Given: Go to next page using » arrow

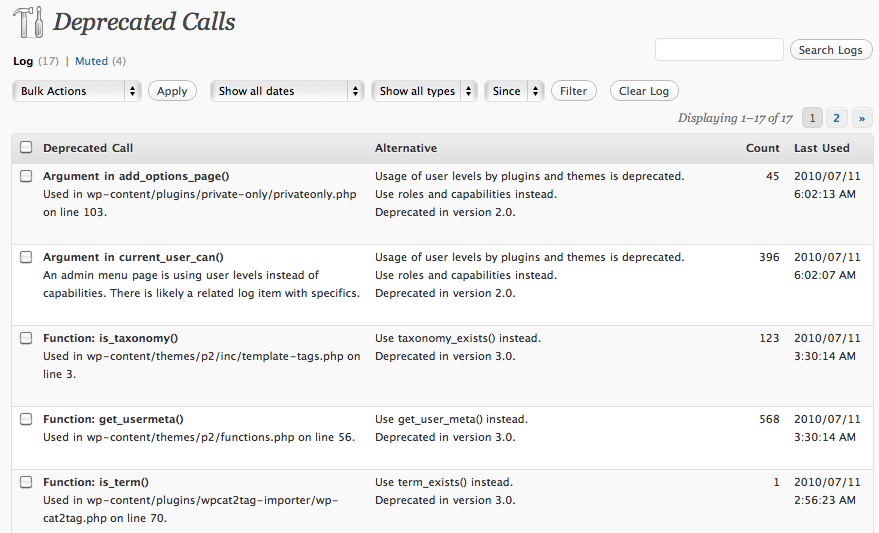Looking at the screenshot, I should click(x=861, y=118).
